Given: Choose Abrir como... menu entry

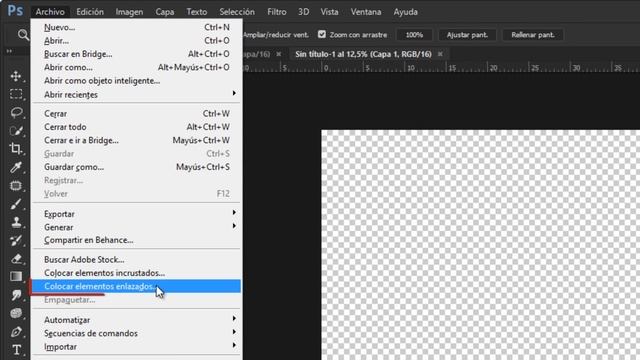Looking at the screenshot, I should click(x=136, y=67).
